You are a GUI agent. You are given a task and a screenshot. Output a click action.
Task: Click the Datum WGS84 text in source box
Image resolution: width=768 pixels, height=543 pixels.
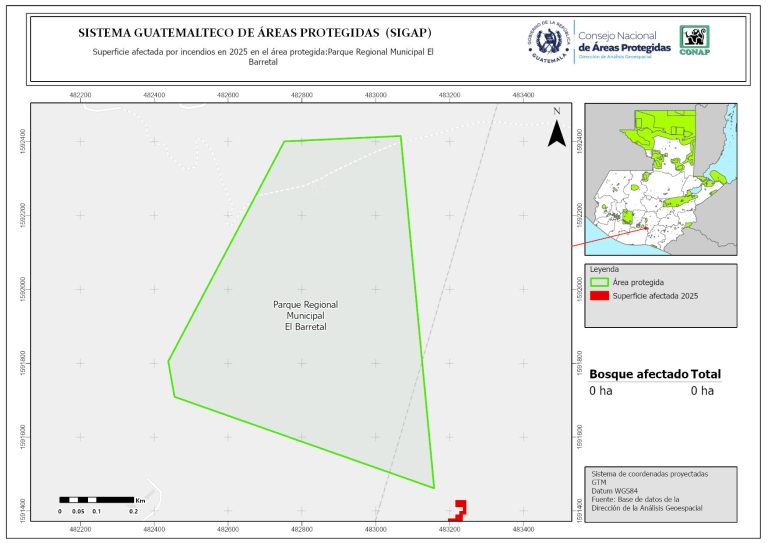tap(615, 490)
